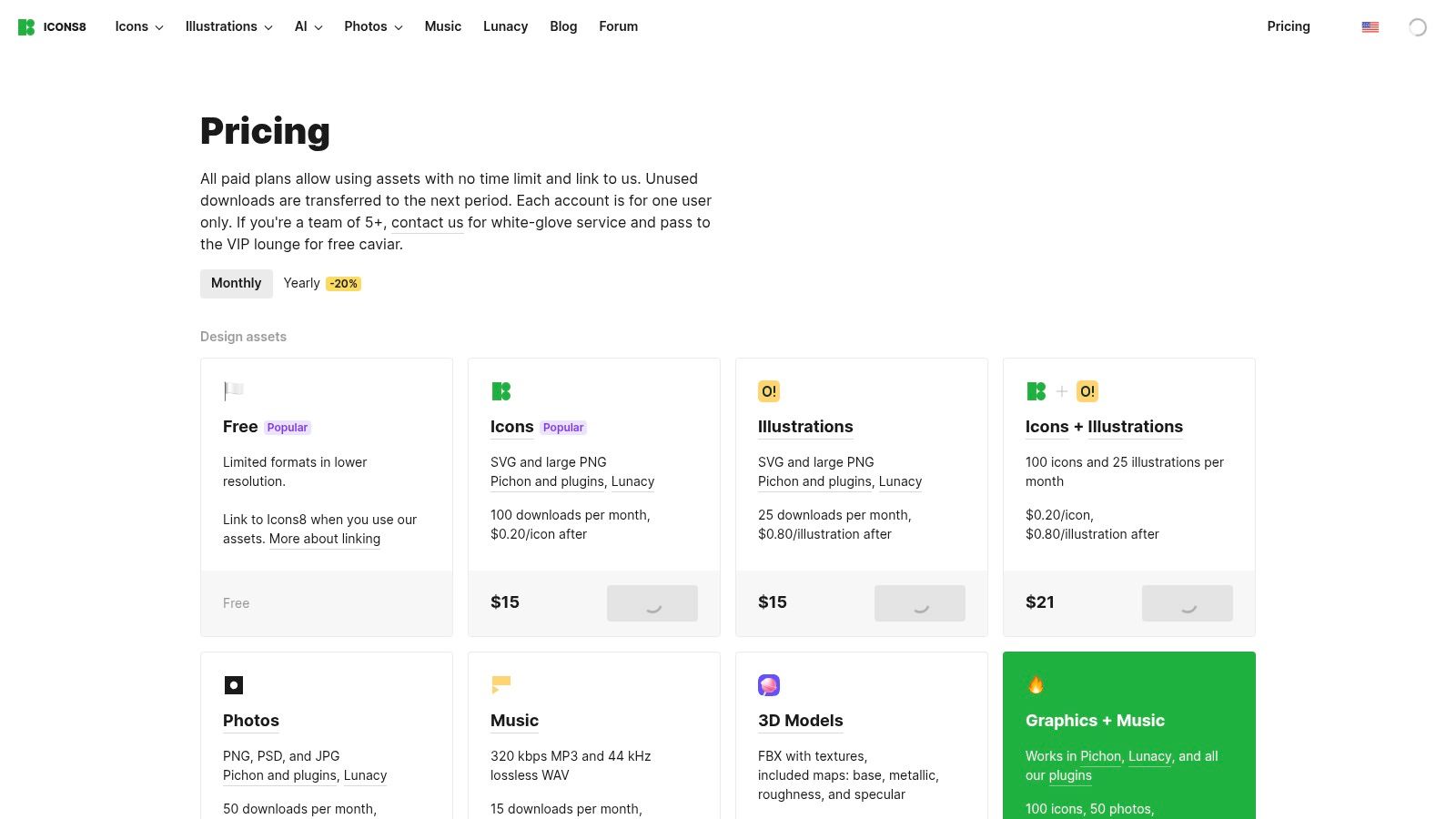
Task: Click the Photos plan title
Action: pos(251,721)
